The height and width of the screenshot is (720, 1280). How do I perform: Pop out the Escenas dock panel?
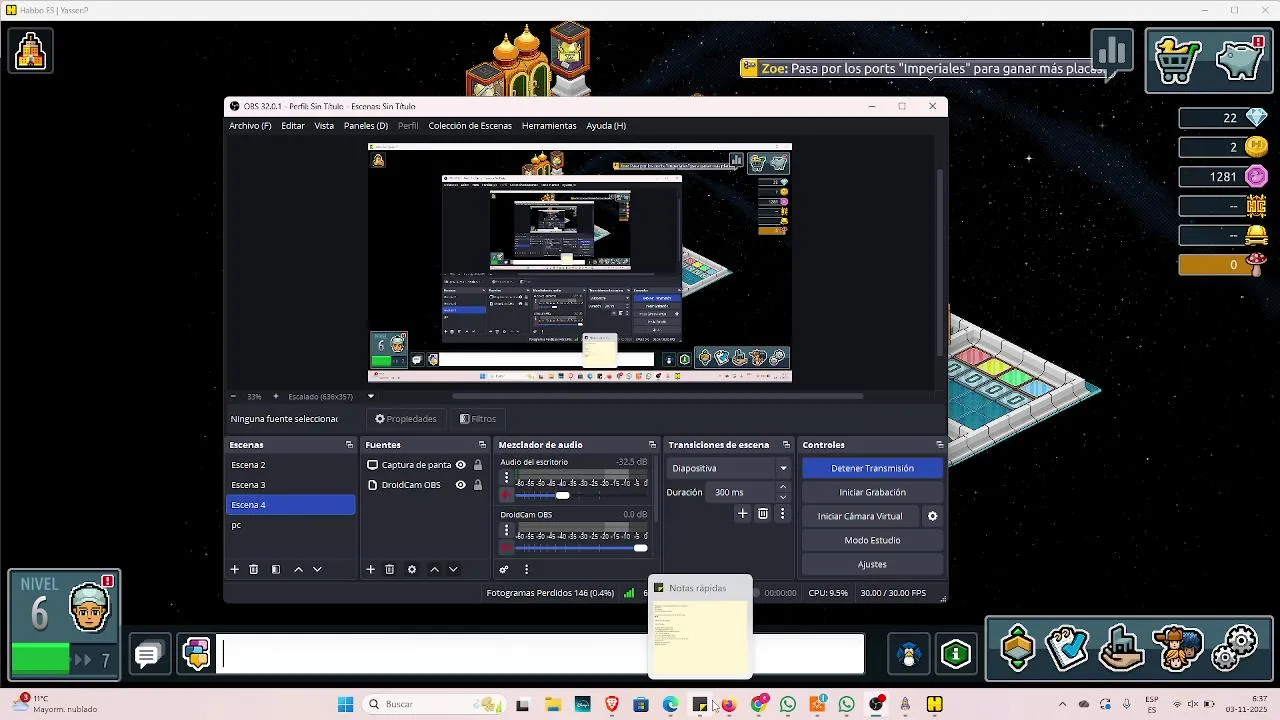click(x=349, y=445)
